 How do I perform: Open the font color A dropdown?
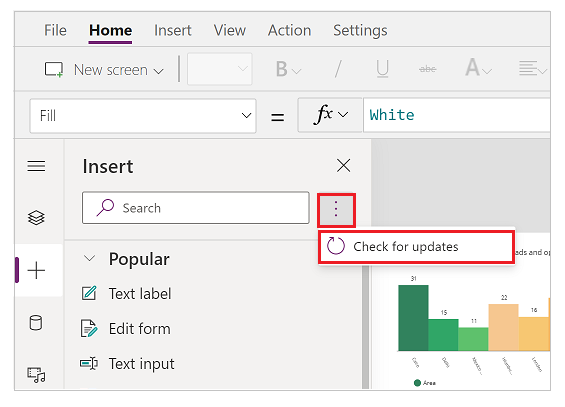pyautogui.click(x=478, y=68)
